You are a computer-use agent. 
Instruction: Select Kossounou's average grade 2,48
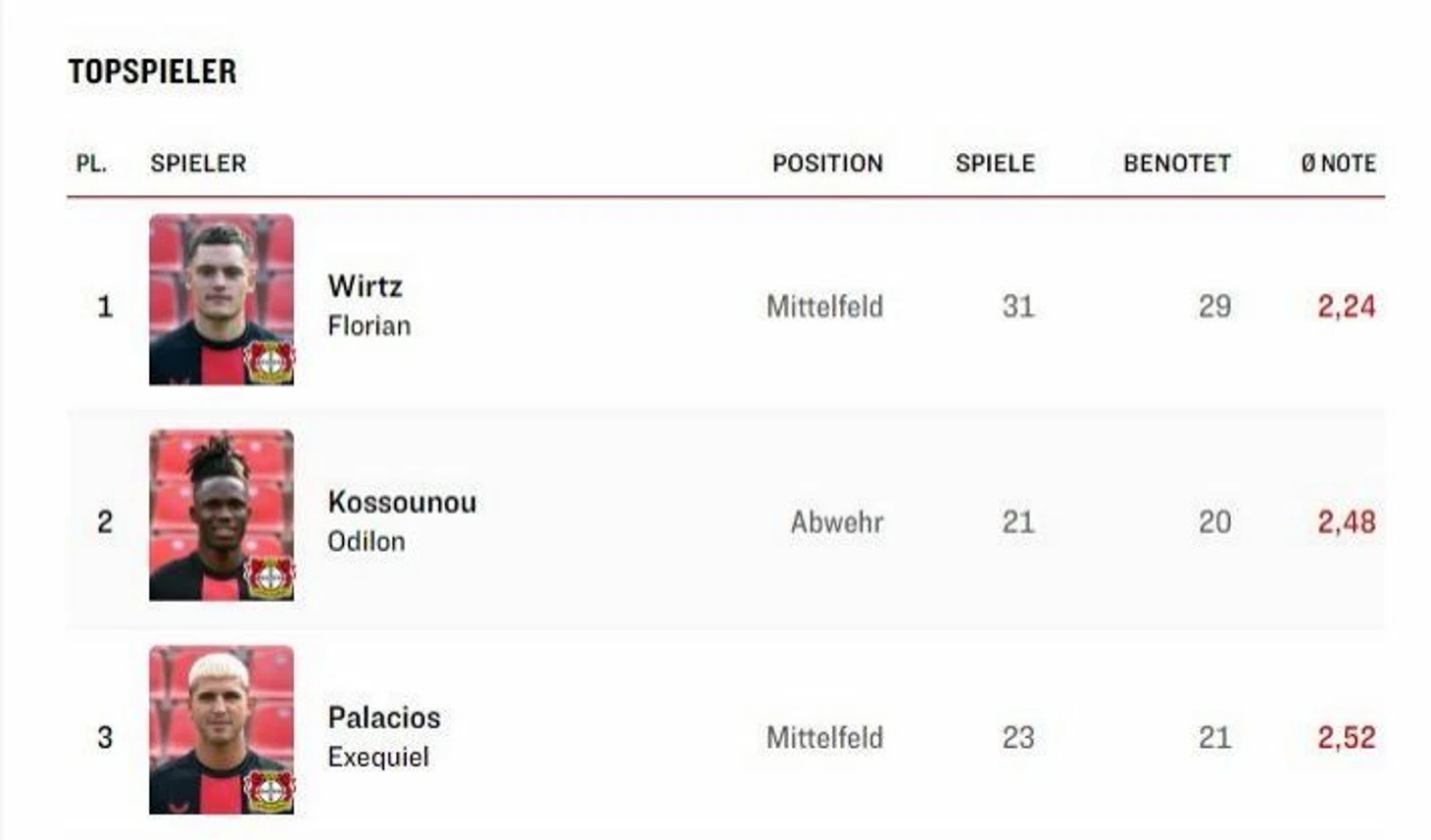pyautogui.click(x=1346, y=522)
